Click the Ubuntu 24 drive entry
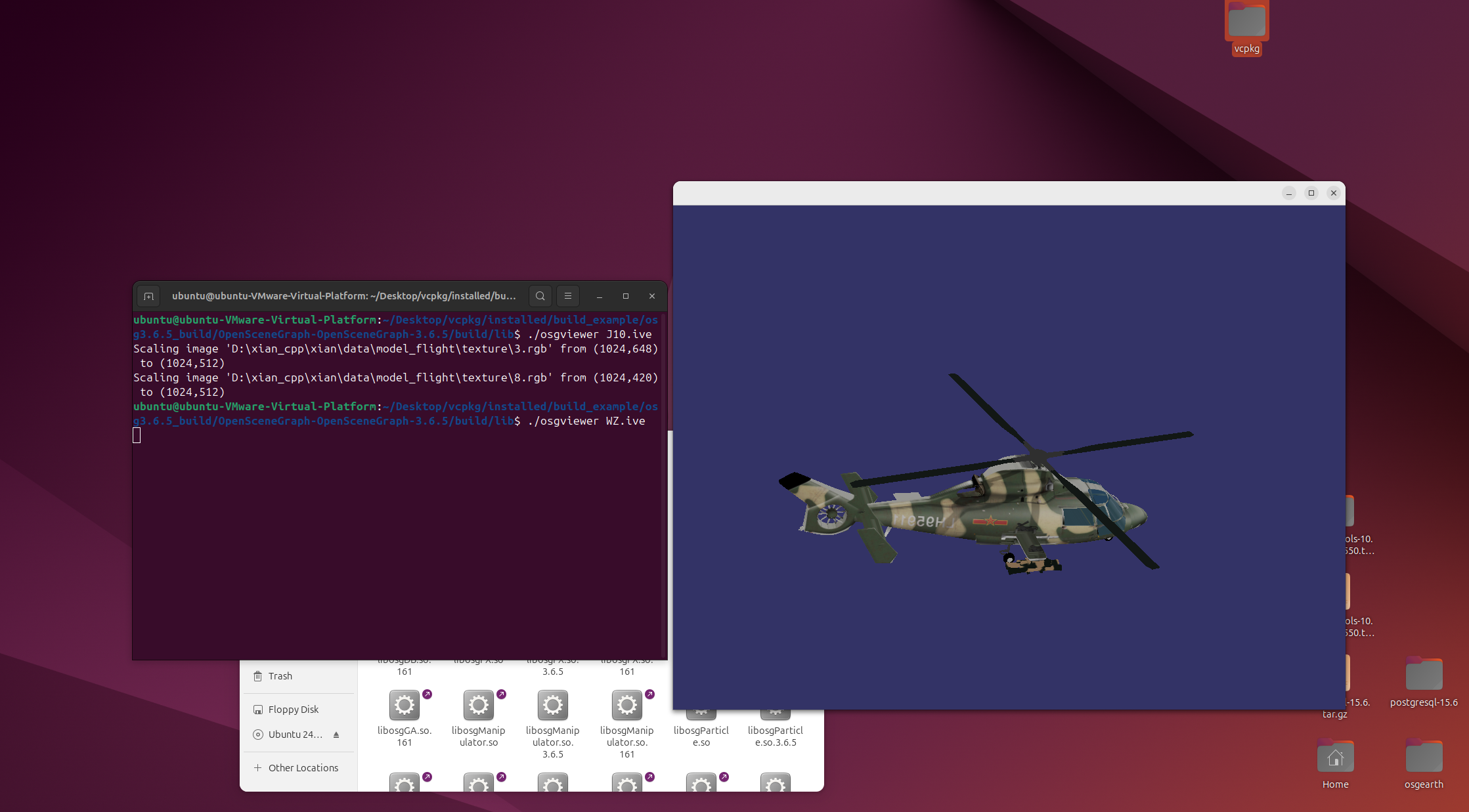This screenshot has width=1469, height=812. tap(294, 735)
